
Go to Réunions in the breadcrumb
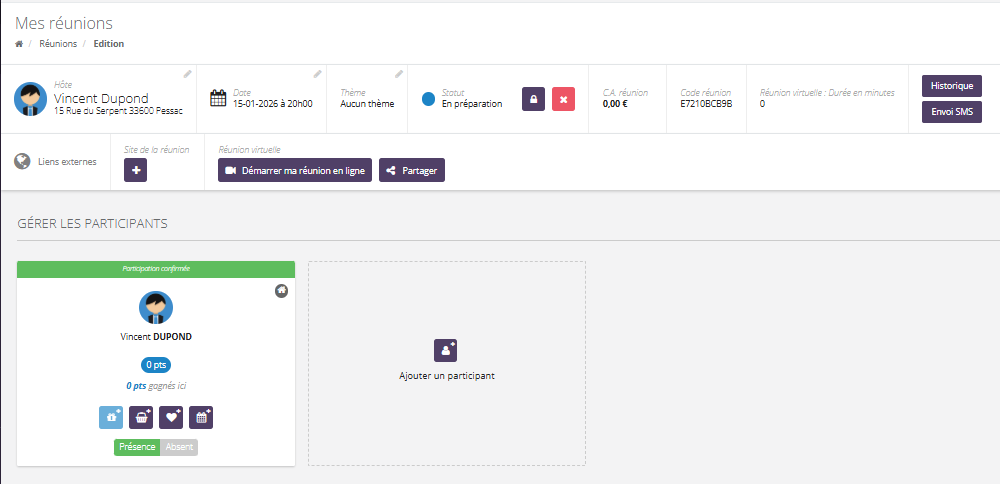click(x=58, y=44)
